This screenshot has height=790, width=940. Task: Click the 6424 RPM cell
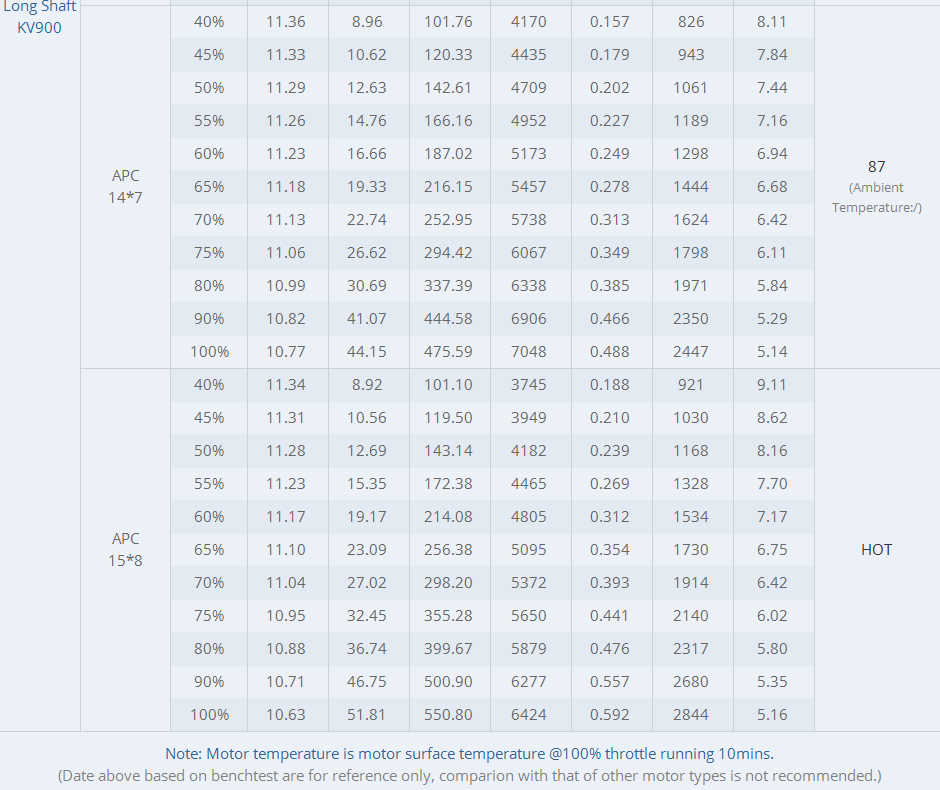coord(529,715)
